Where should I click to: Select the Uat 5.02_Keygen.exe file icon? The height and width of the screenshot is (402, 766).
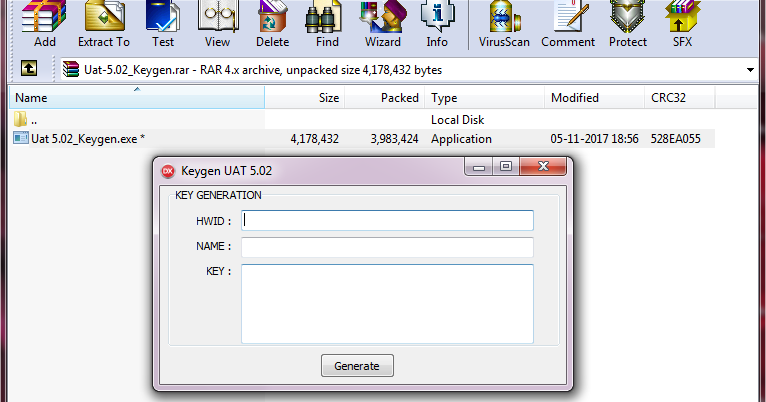21,138
